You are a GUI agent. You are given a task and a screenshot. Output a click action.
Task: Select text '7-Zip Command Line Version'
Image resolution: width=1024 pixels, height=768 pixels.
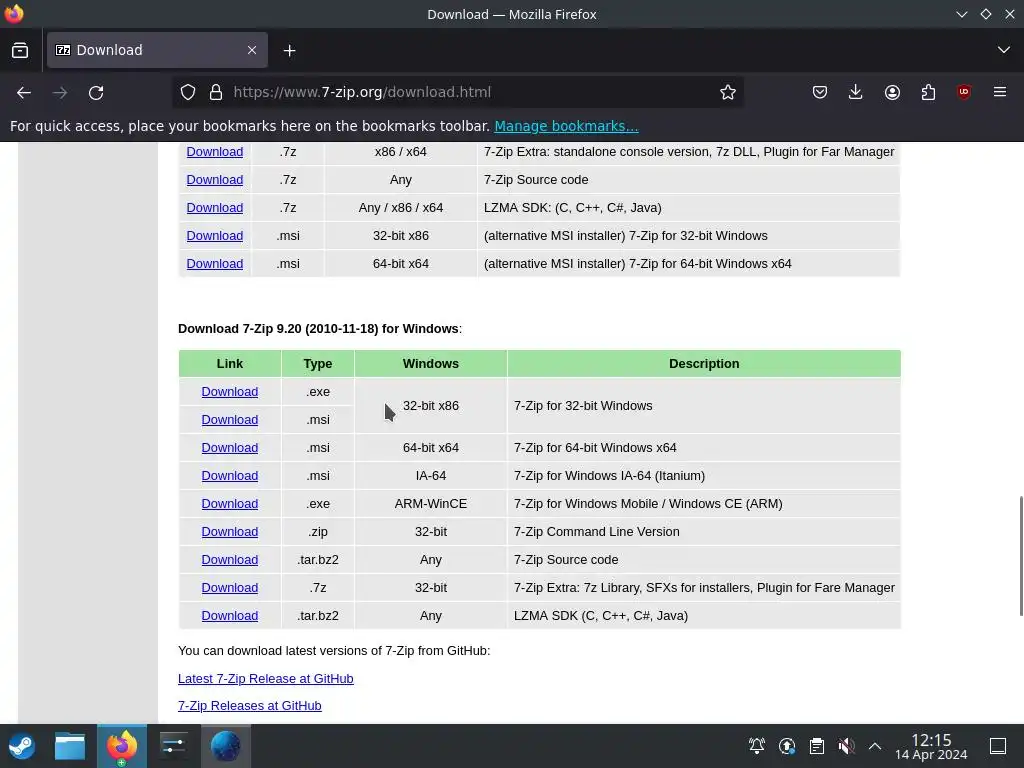(x=597, y=532)
